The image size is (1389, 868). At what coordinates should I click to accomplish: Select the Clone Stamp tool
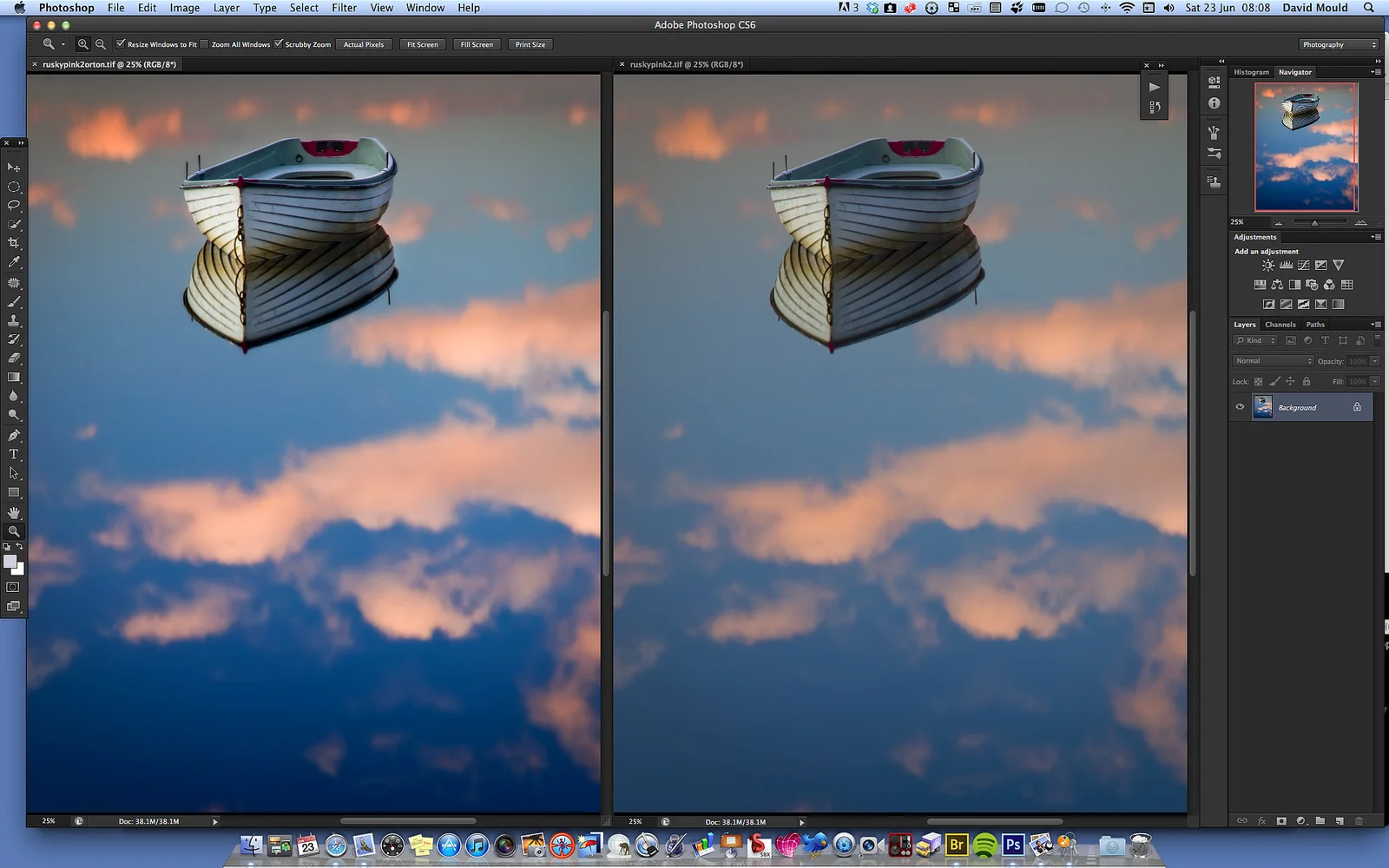[14, 321]
